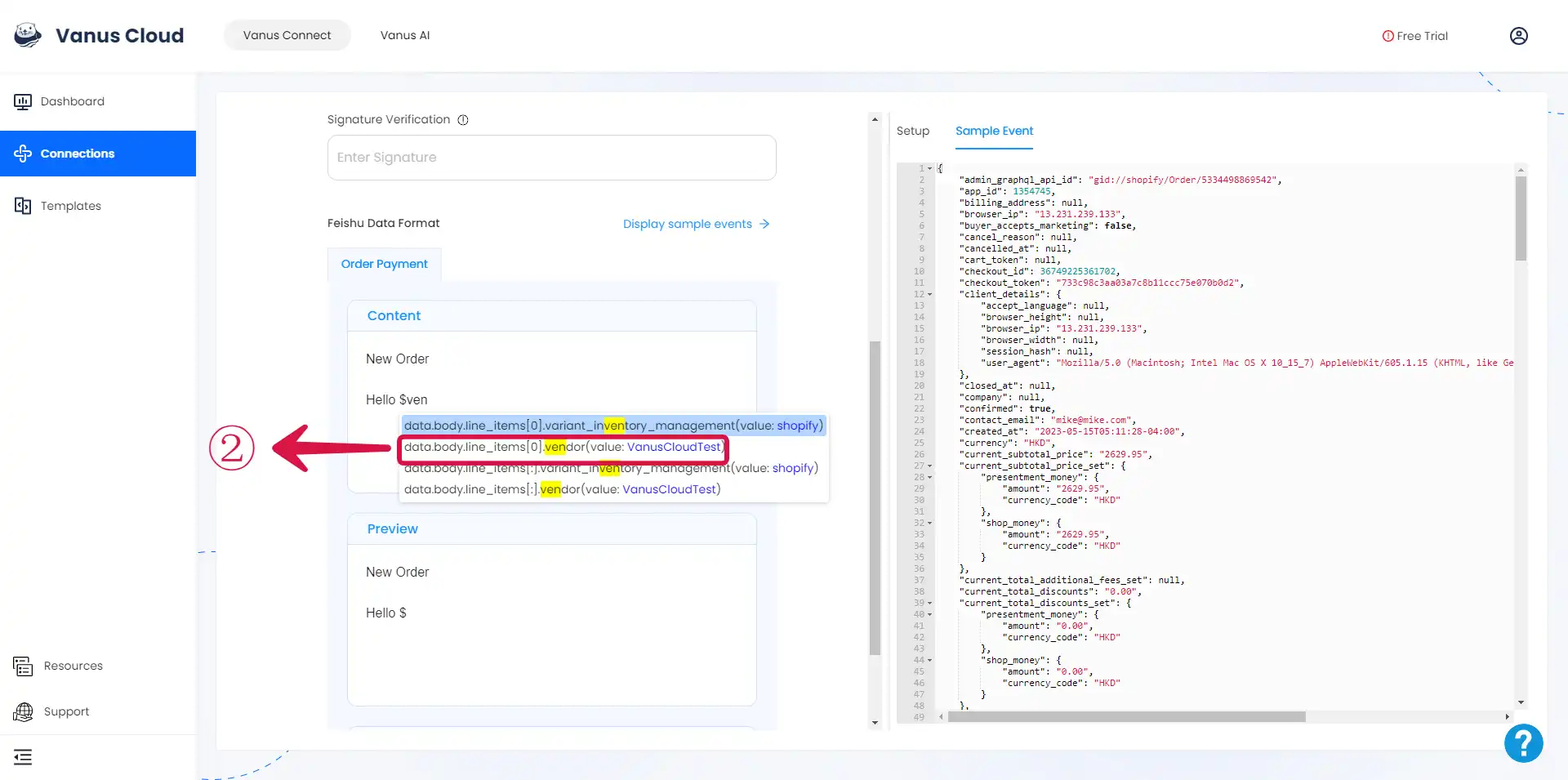
Task: Click the "user_agent" line in JSON
Action: [x=1247, y=363]
